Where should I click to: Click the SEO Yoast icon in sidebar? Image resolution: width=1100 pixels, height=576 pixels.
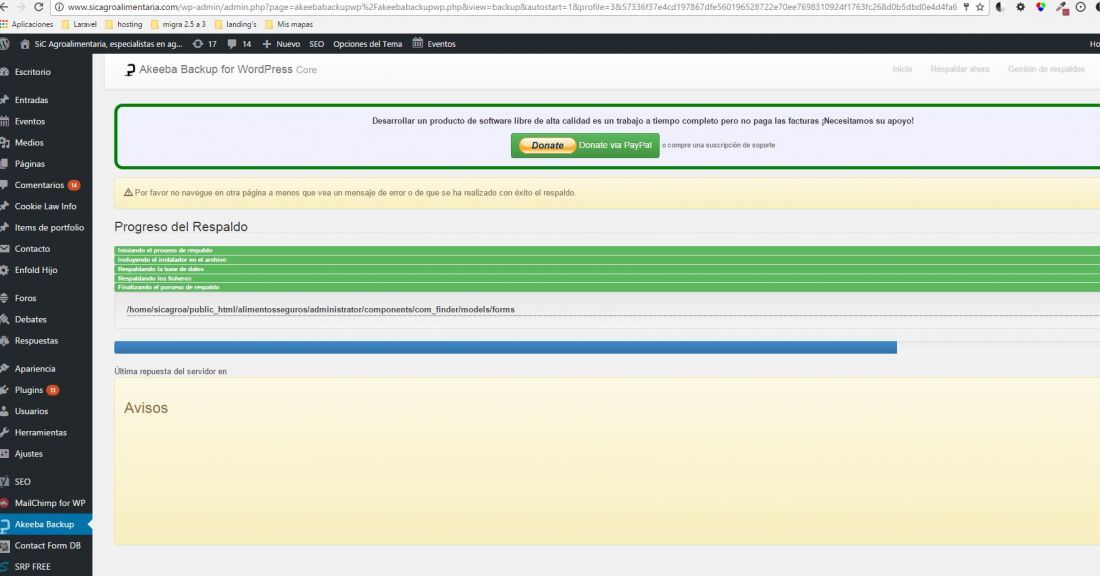(4, 482)
